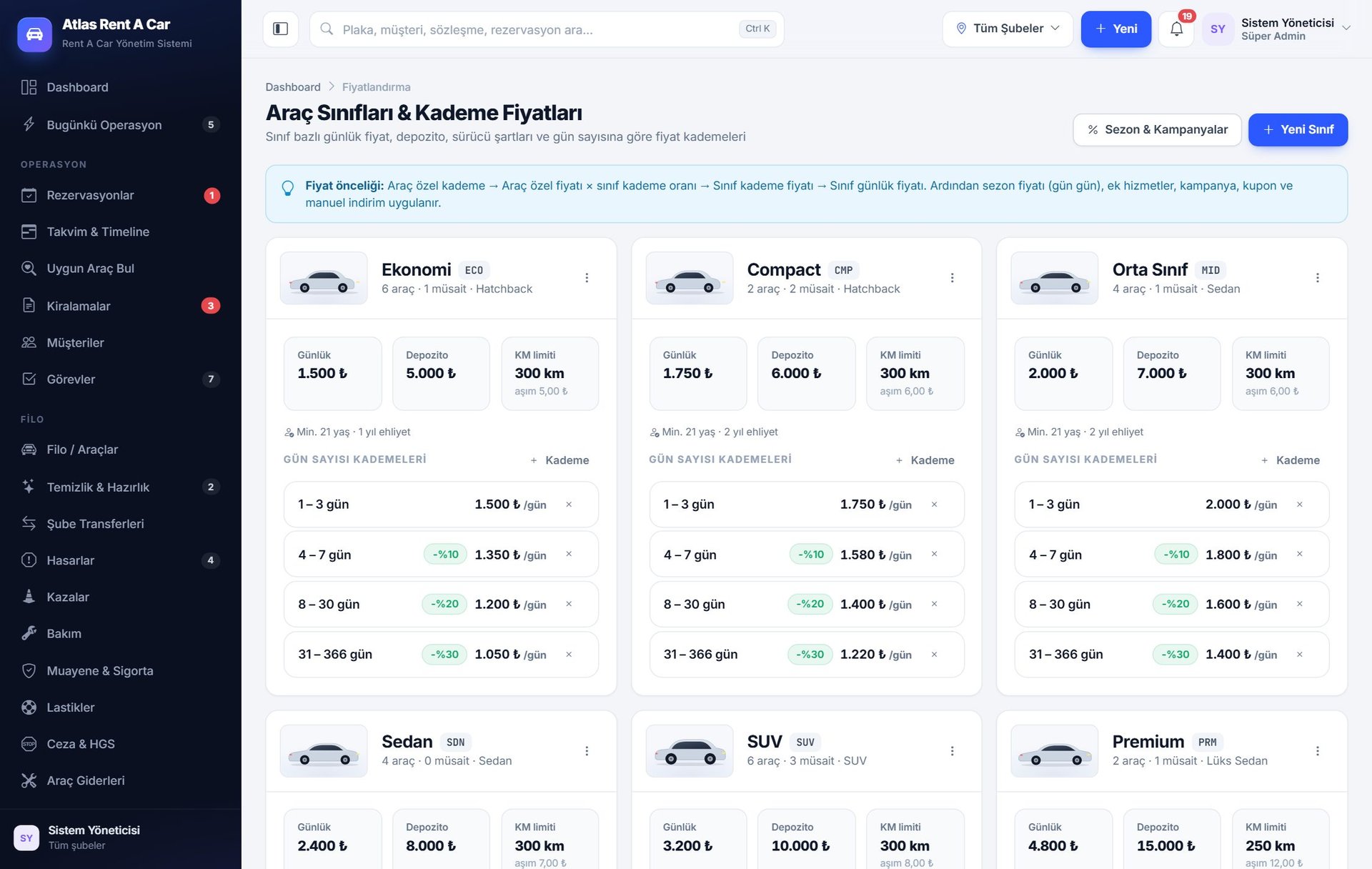Open Müşteriler in sidebar
1372x869 pixels.
point(120,342)
